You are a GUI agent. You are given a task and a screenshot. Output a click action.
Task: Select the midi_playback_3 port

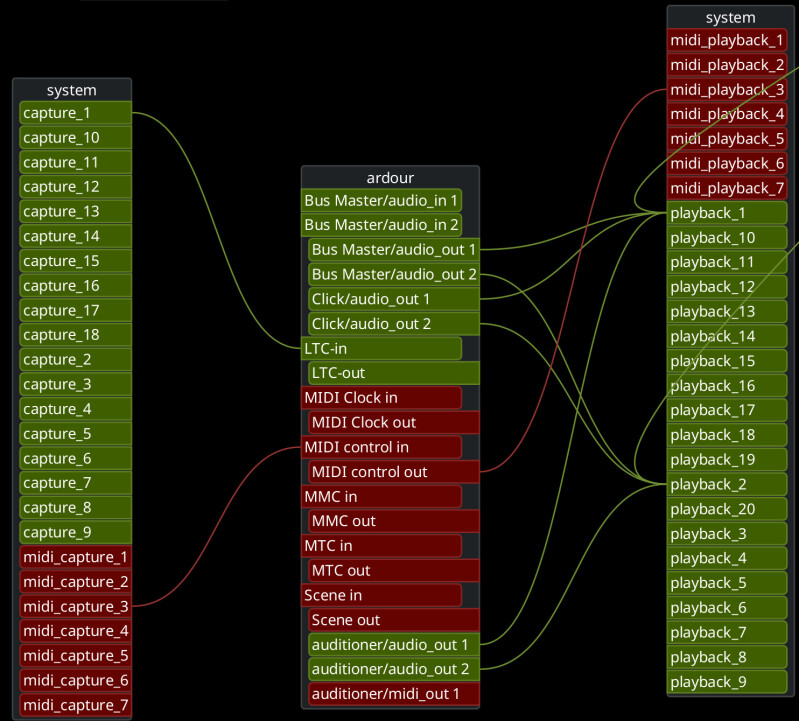coord(727,90)
